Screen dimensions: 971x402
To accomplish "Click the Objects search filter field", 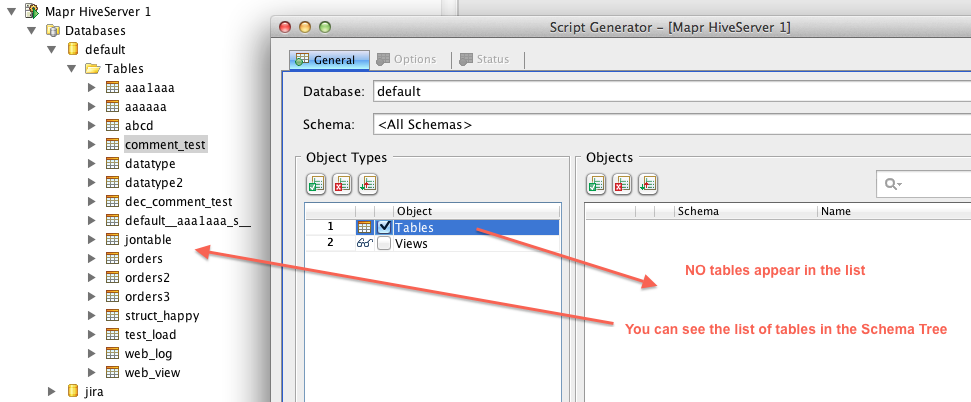I will click(923, 184).
